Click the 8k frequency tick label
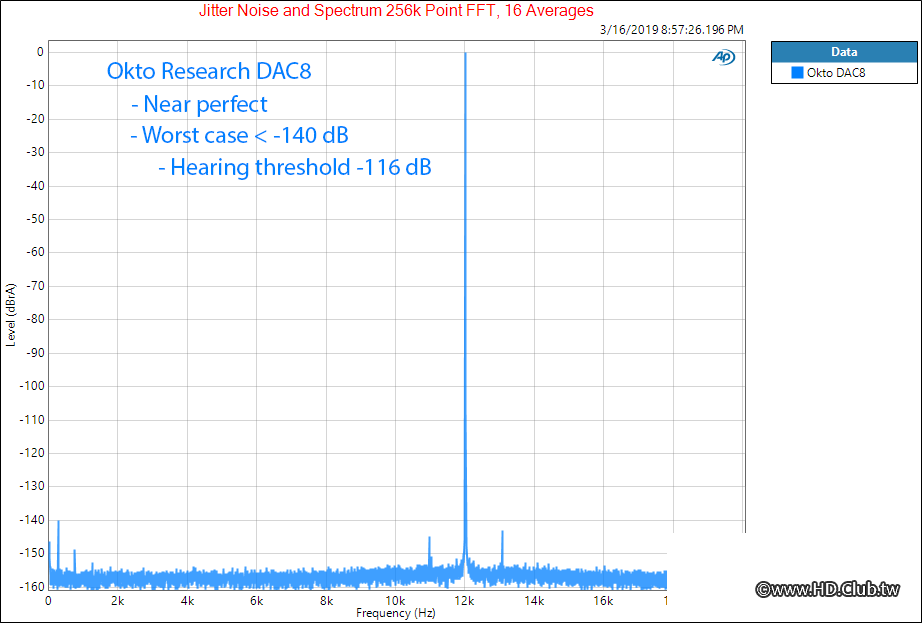 click(x=326, y=601)
